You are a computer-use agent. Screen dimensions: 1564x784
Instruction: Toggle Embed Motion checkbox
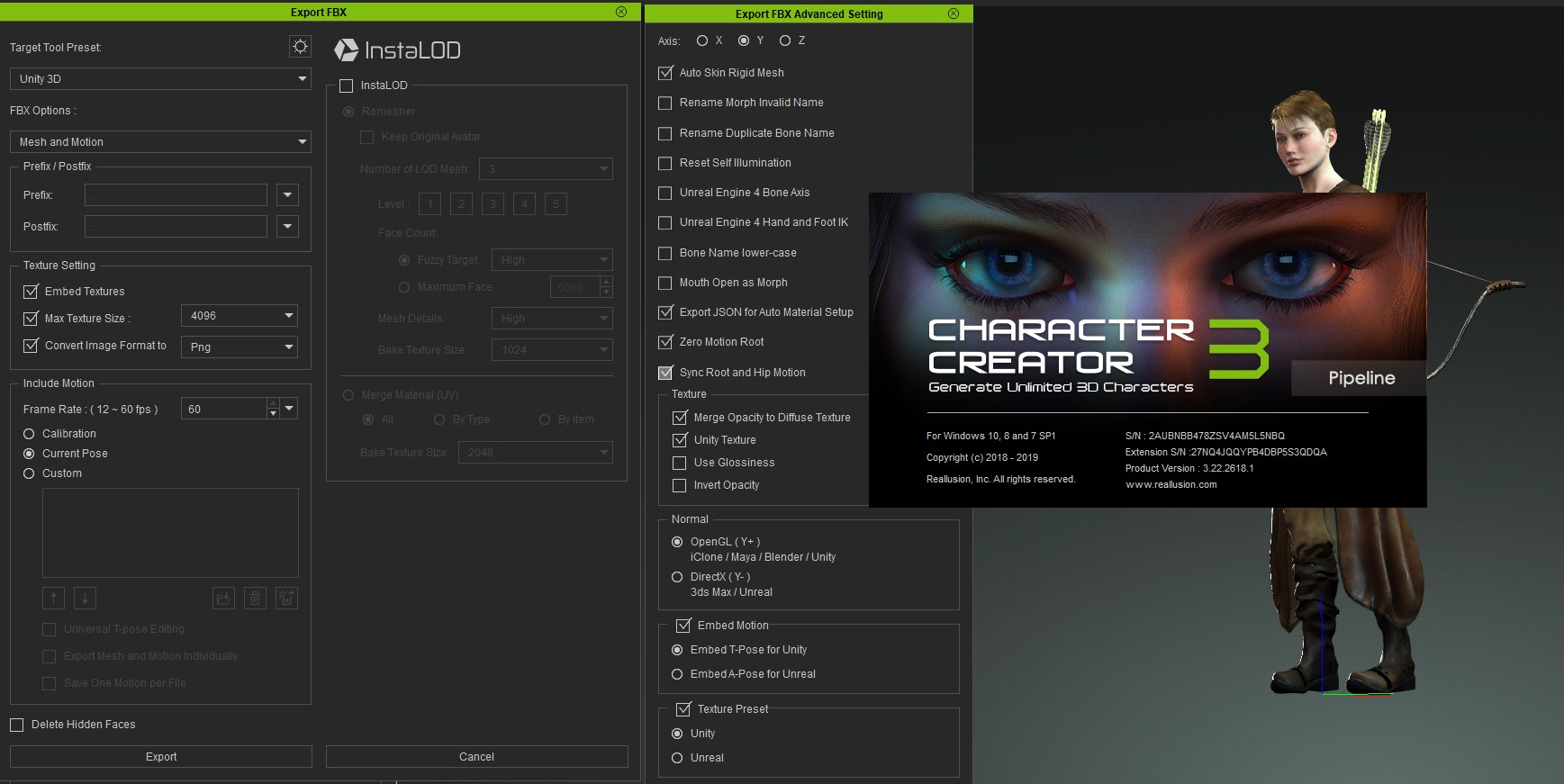click(x=683, y=626)
